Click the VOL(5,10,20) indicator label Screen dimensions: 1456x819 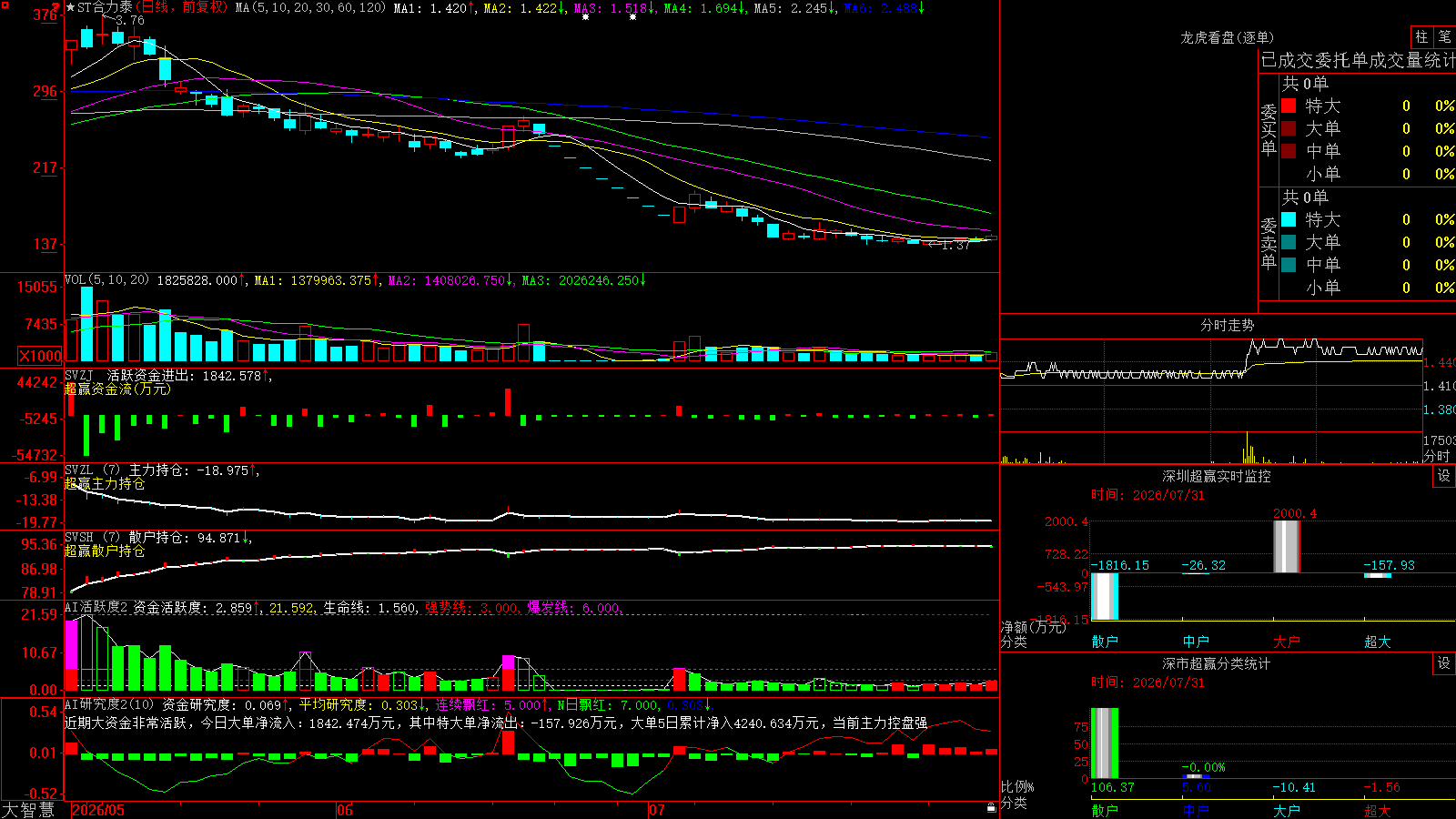[106, 280]
